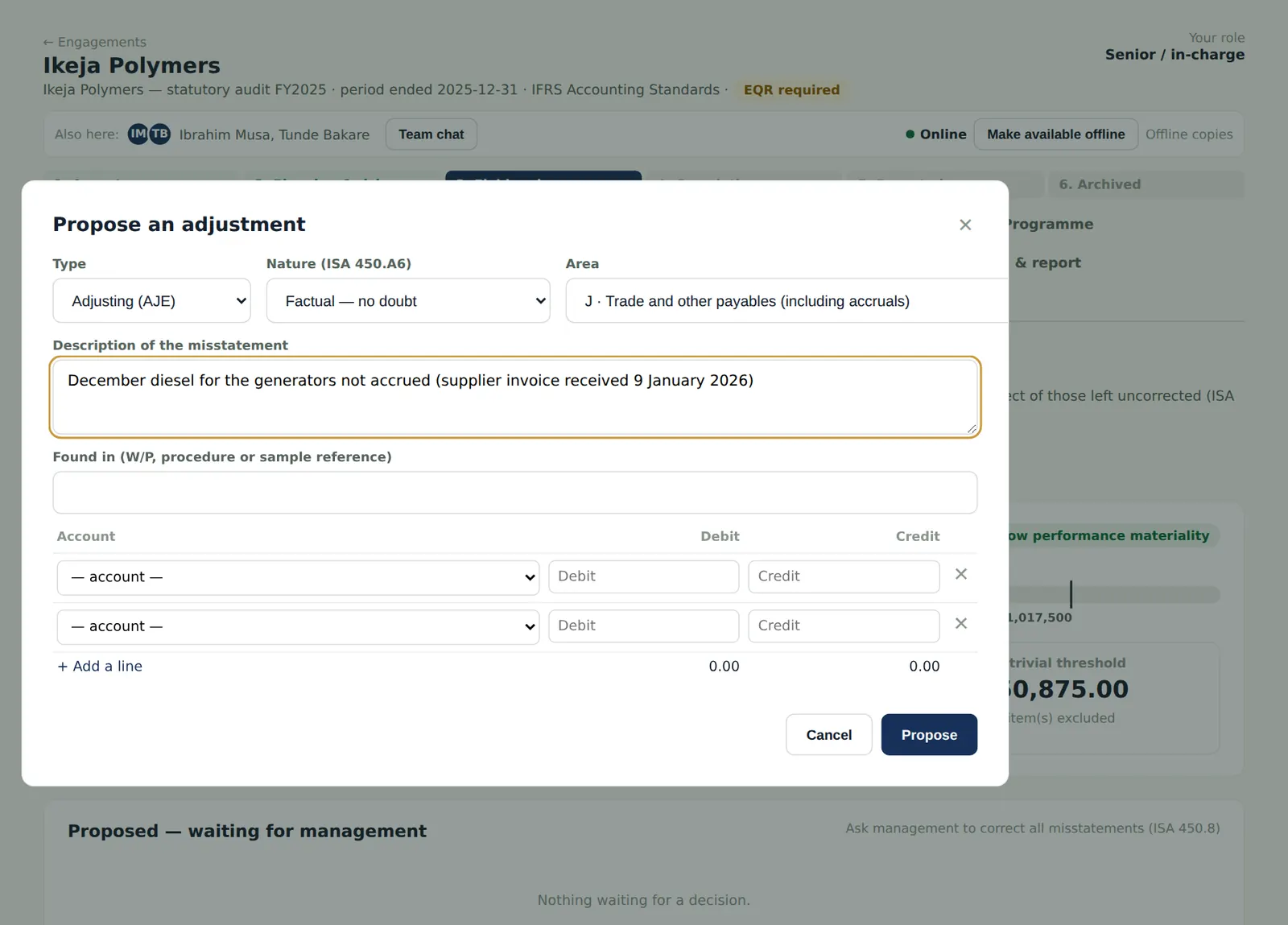Focus the Found in reference field

click(515, 493)
